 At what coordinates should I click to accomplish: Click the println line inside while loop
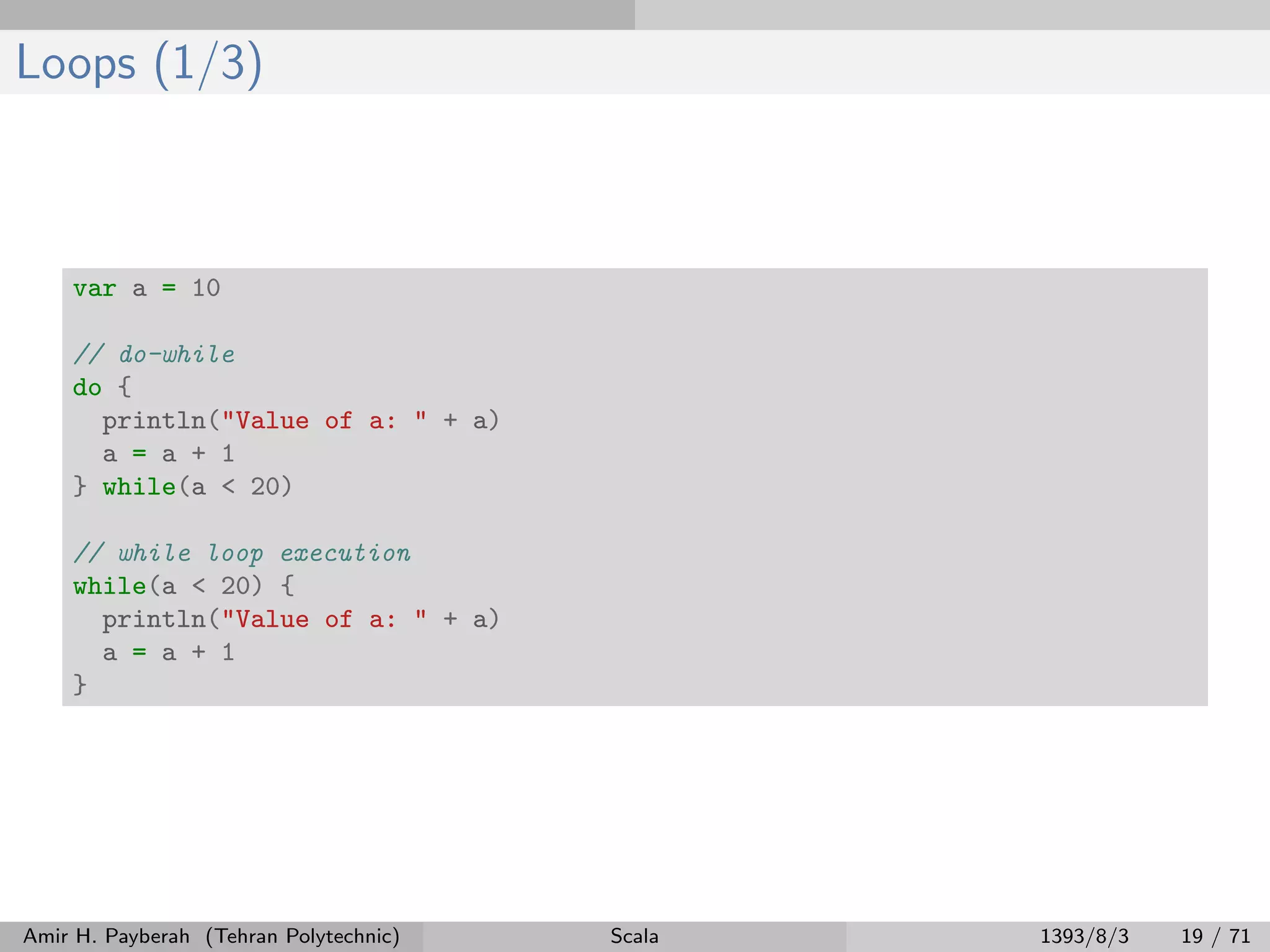[301, 619]
